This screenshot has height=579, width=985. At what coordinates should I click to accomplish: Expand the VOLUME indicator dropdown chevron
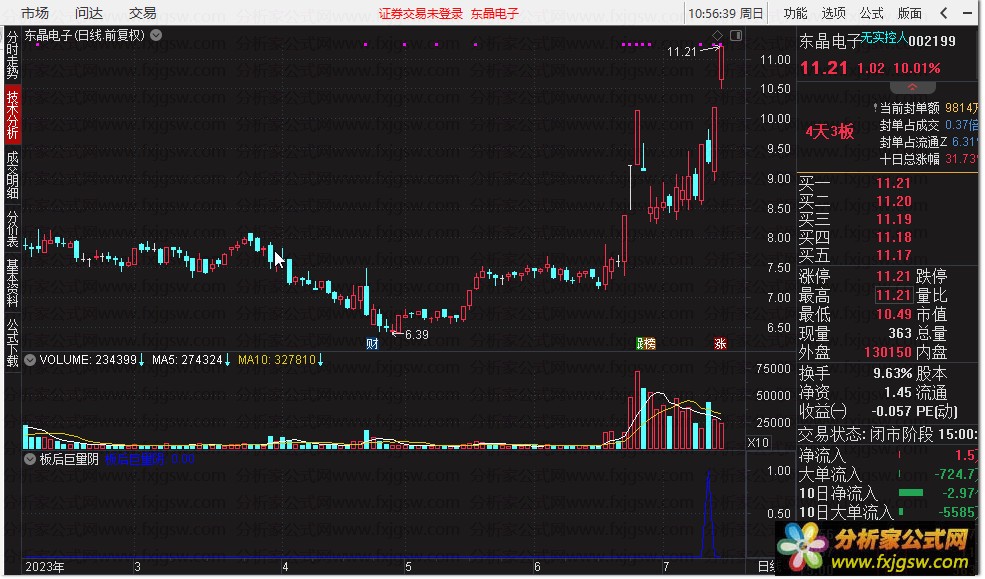(30, 360)
